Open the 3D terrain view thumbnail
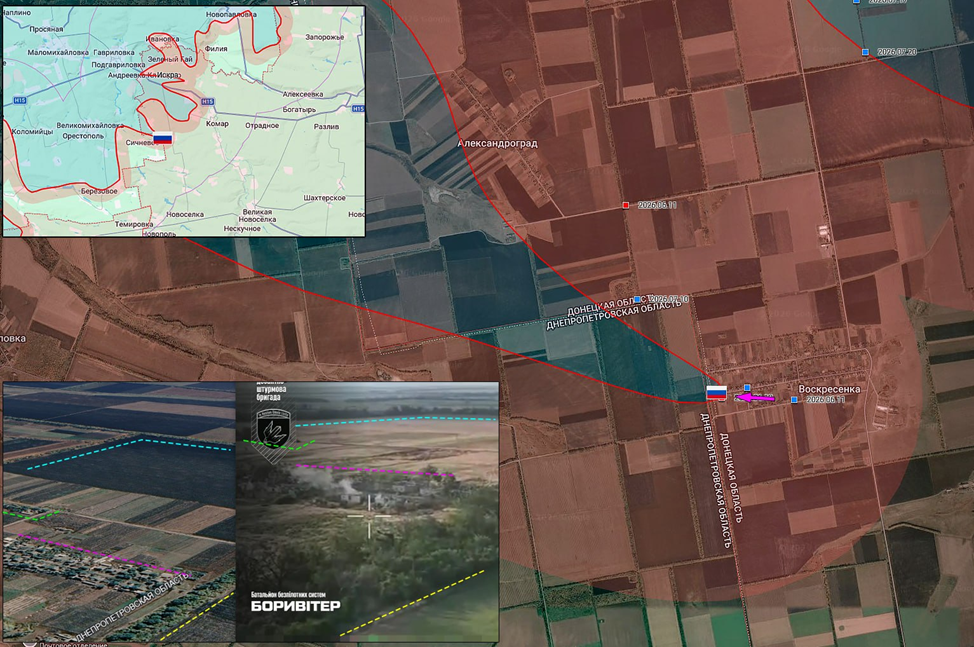974x647 pixels. pyautogui.click(x=119, y=512)
